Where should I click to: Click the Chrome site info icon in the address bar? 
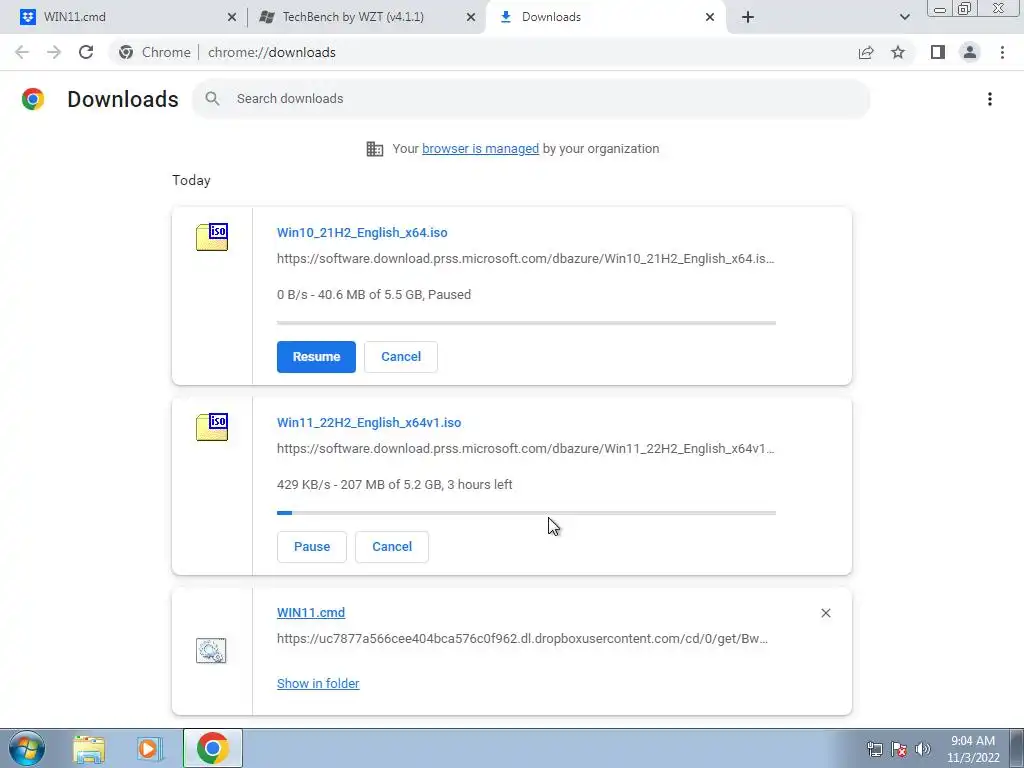[x=126, y=52]
